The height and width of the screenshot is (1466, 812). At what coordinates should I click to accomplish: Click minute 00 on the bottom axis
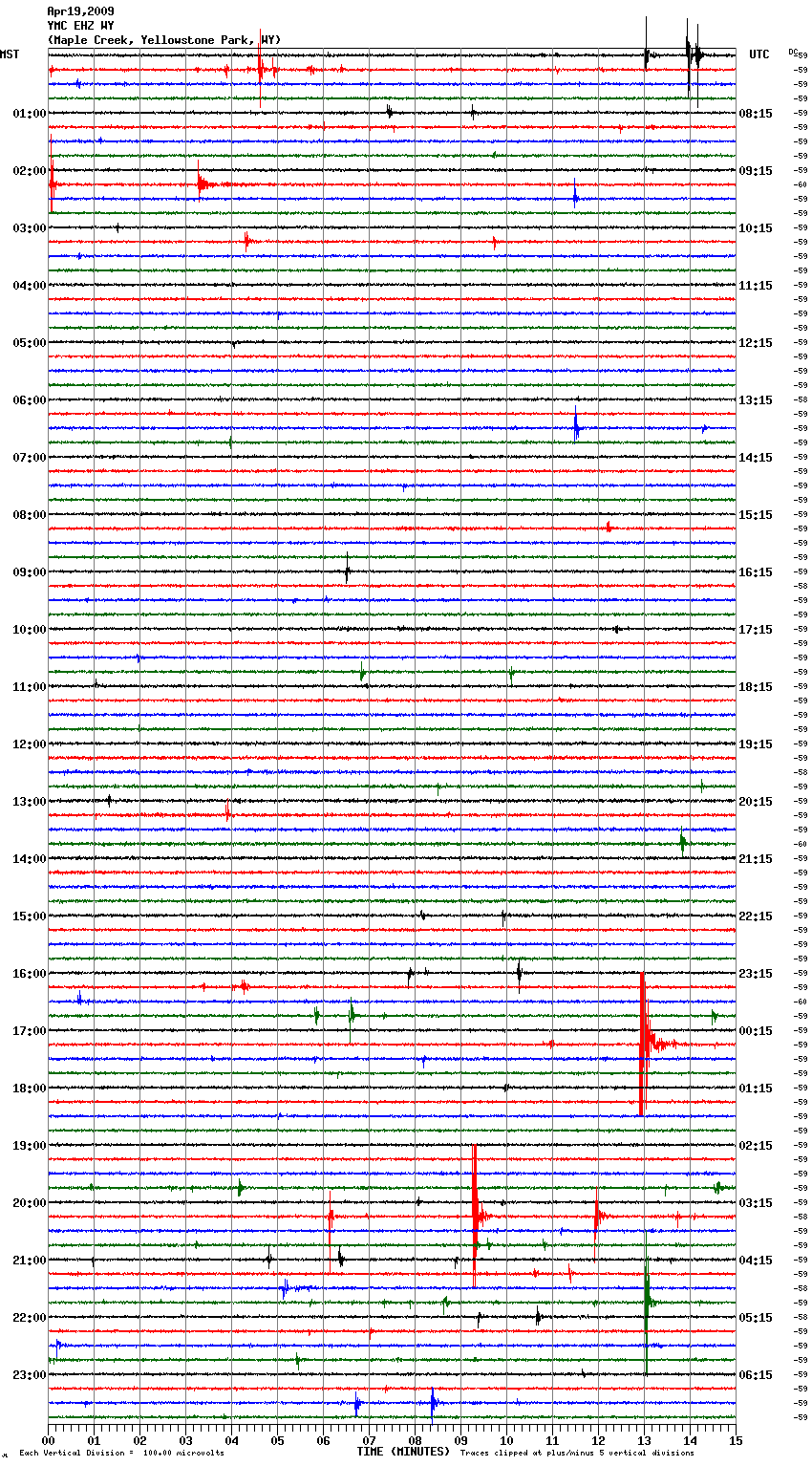[x=48, y=1440]
